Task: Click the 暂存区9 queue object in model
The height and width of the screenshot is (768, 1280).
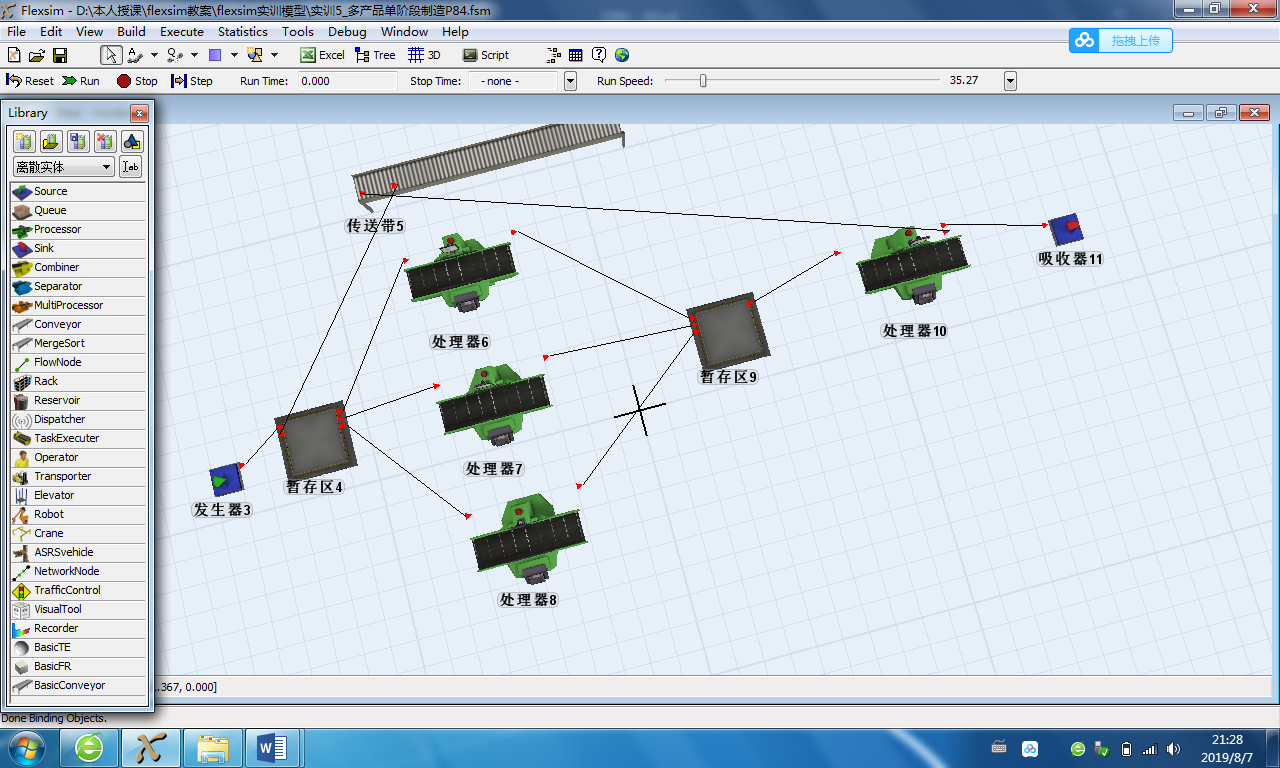Action: [x=728, y=330]
